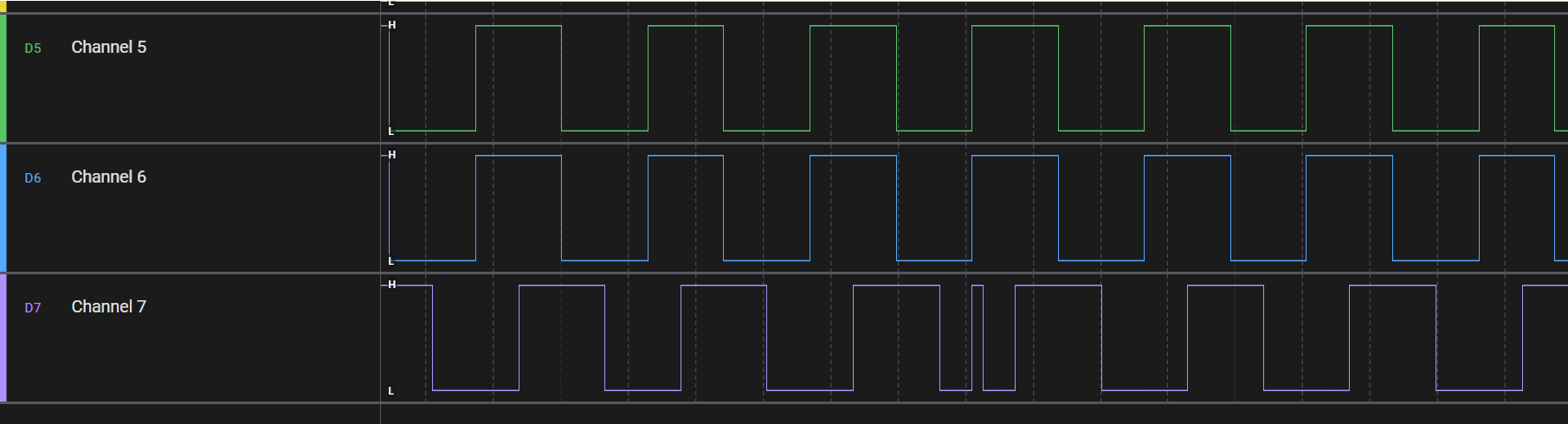Click the H level marker on Channel 7

pyautogui.click(x=391, y=285)
